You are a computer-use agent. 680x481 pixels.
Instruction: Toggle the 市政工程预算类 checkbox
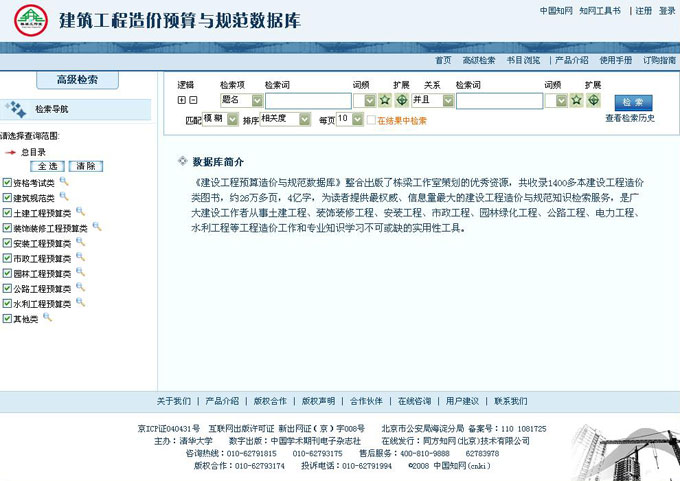pos(7,258)
